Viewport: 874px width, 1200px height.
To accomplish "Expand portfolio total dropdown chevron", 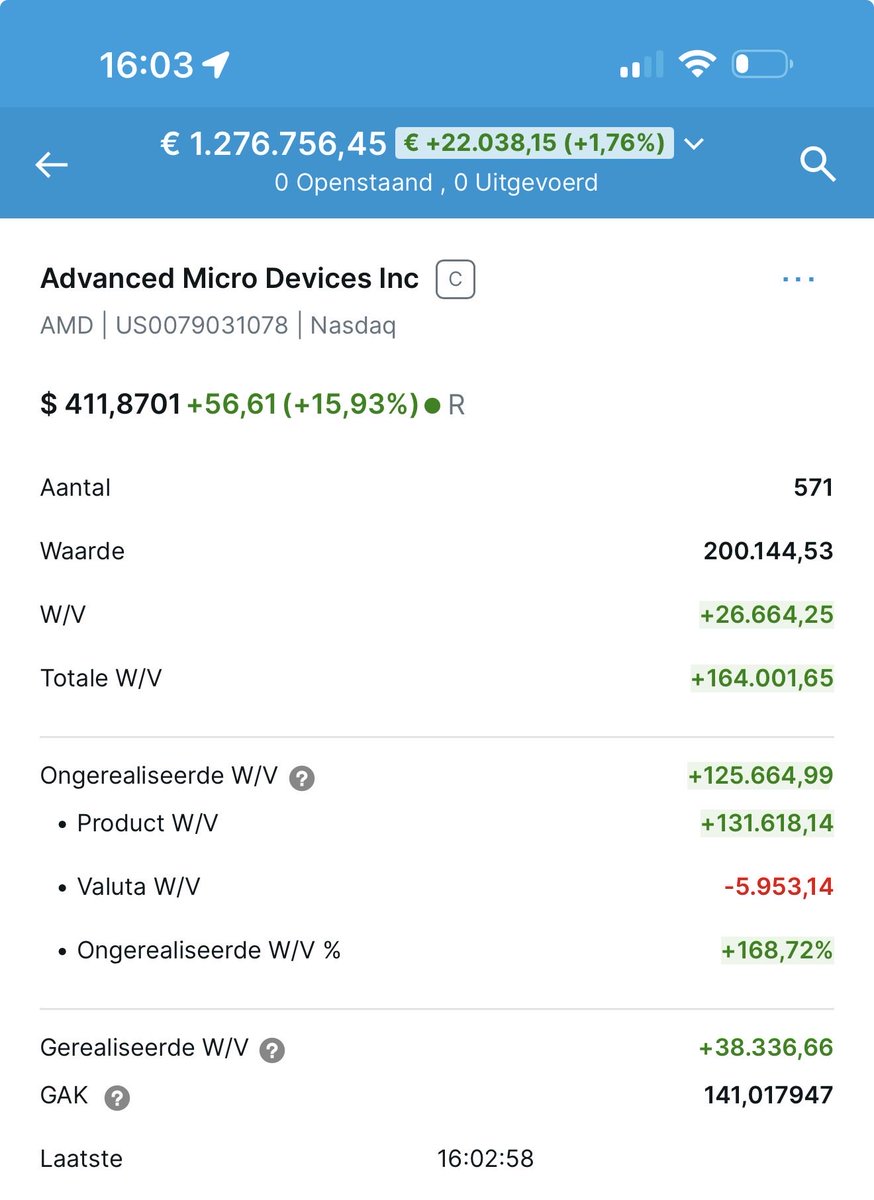I will (693, 144).
